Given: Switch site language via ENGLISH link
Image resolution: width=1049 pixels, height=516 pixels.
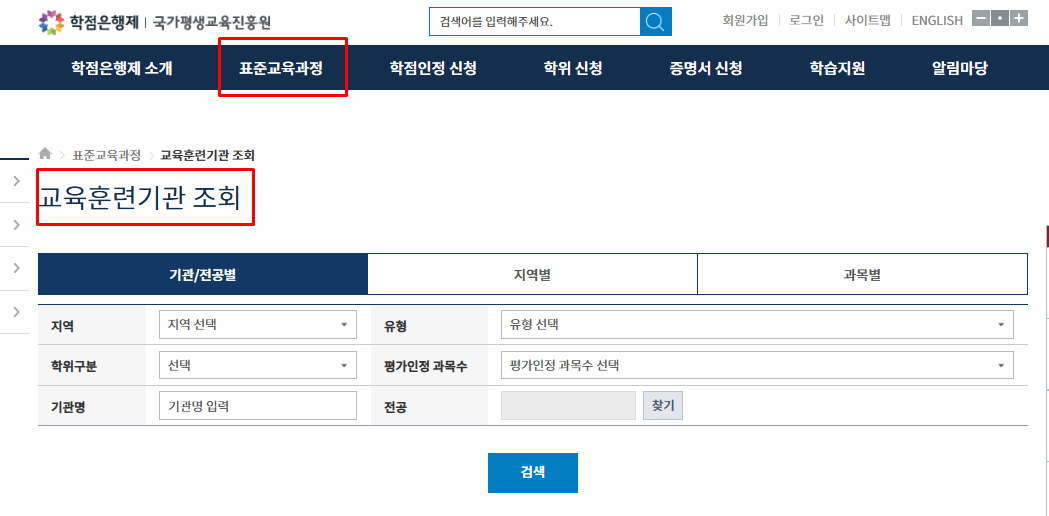Looking at the screenshot, I should pyautogui.click(x=937, y=21).
